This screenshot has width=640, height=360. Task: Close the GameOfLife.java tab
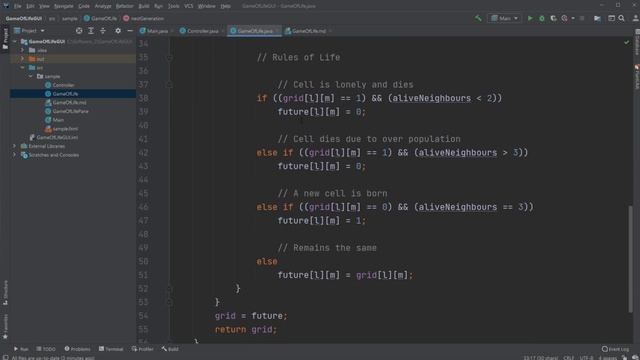[278, 31]
